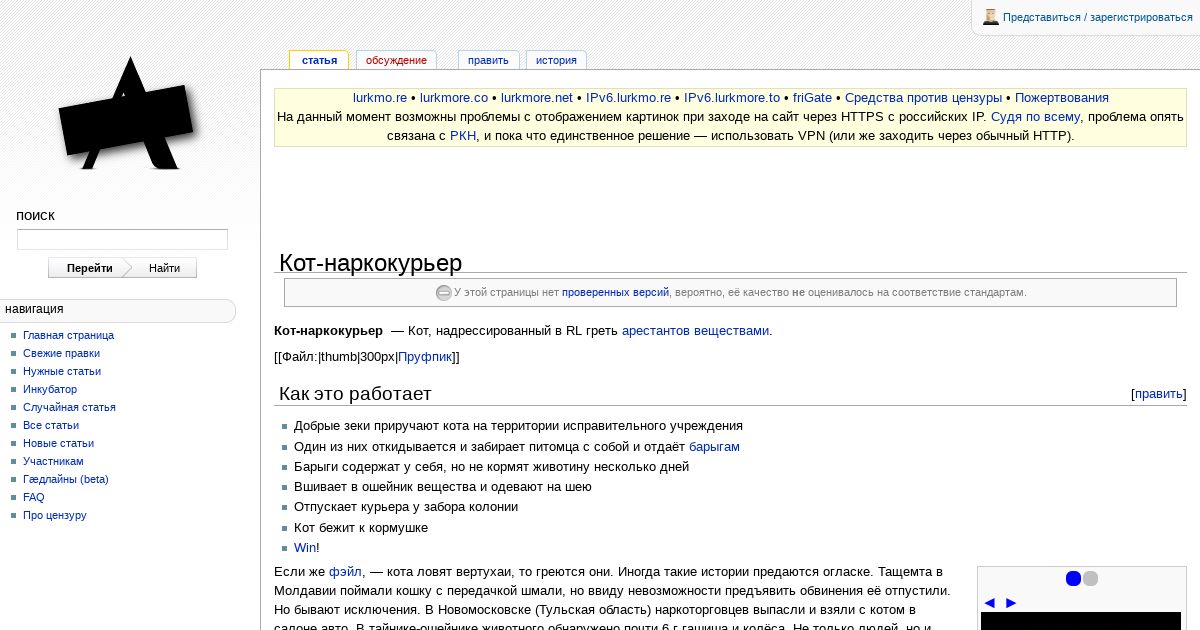Go to next slide with right arrow

[x=1011, y=603]
